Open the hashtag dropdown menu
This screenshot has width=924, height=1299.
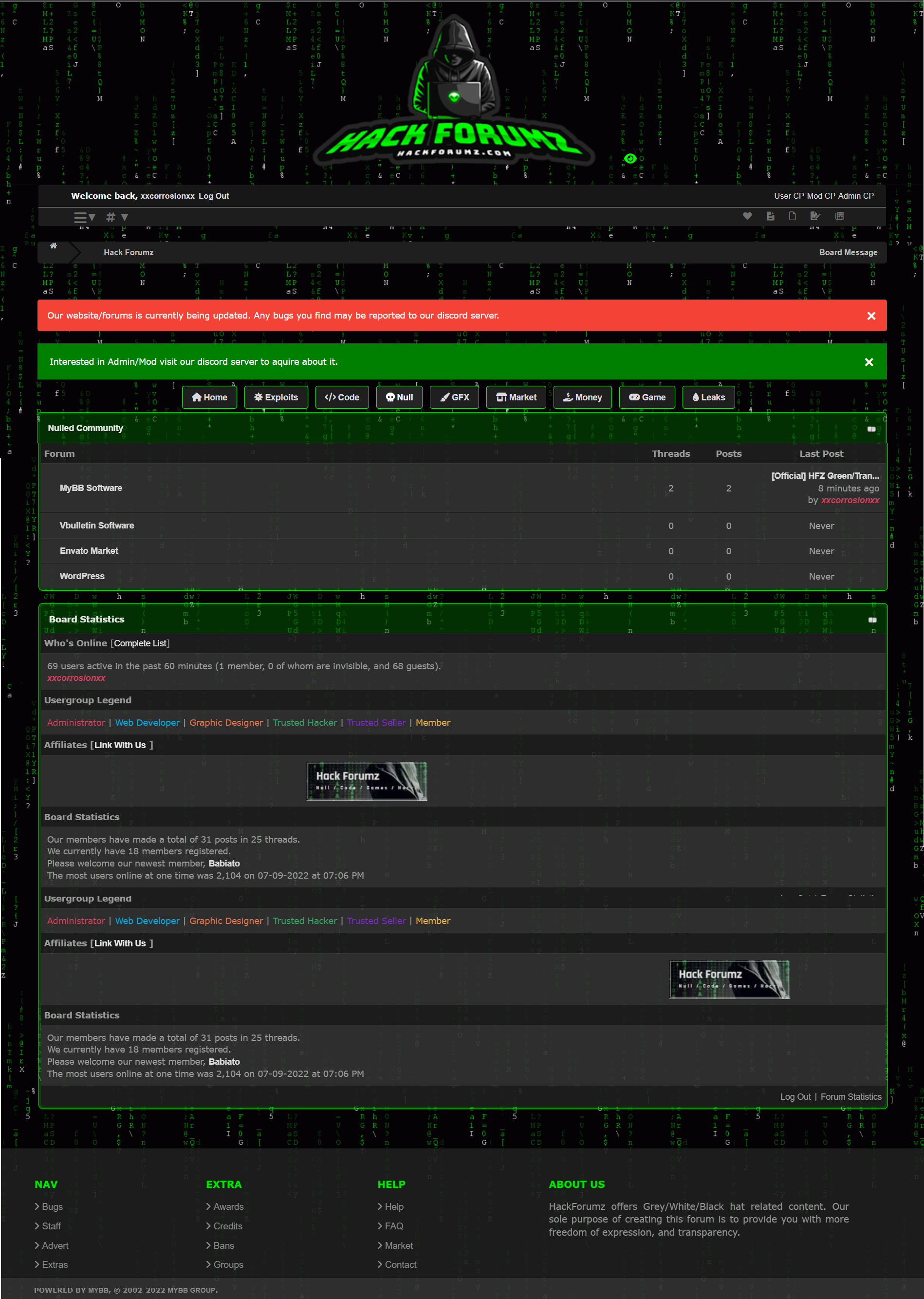click(117, 217)
